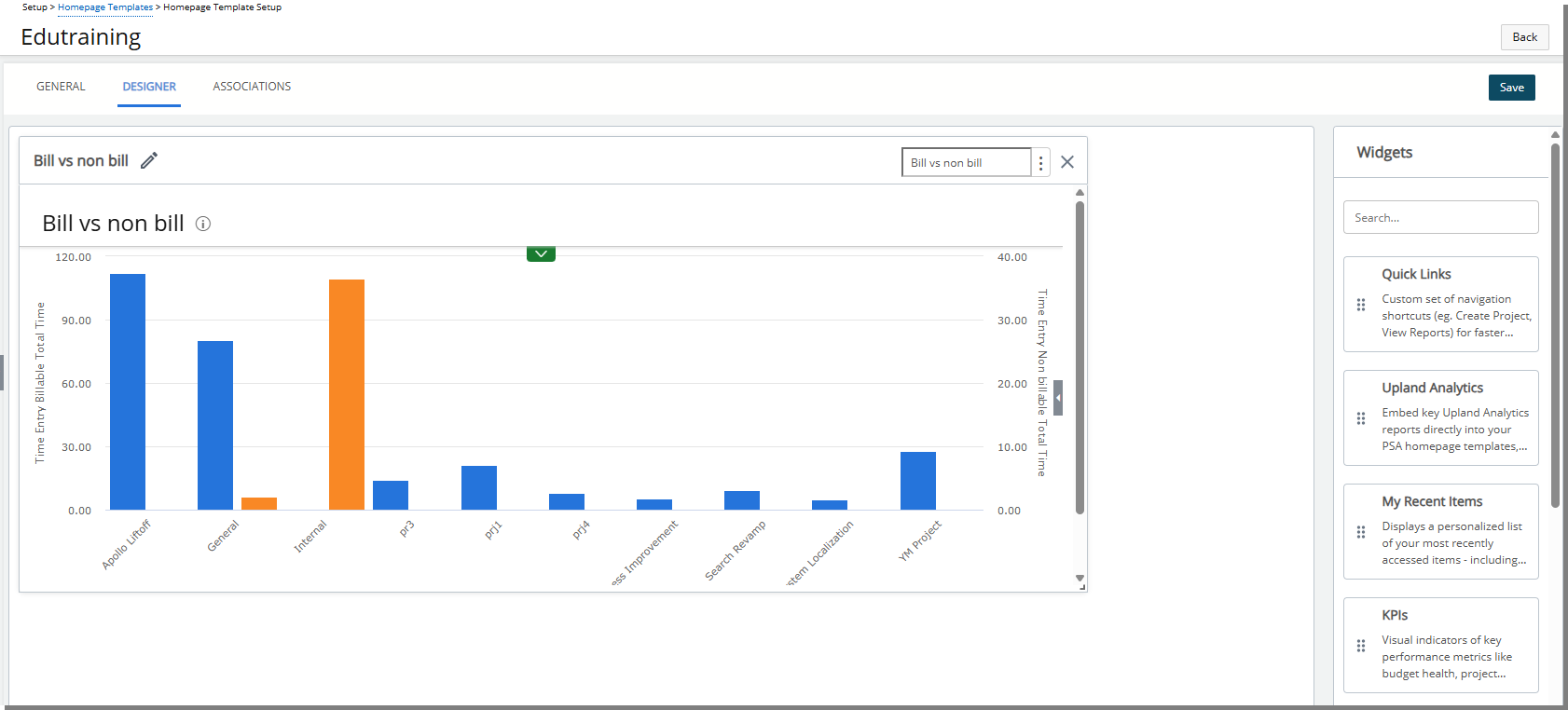The width and height of the screenshot is (1568, 710).
Task: Select the Upland Analytics widget card
Action: 1441,418
